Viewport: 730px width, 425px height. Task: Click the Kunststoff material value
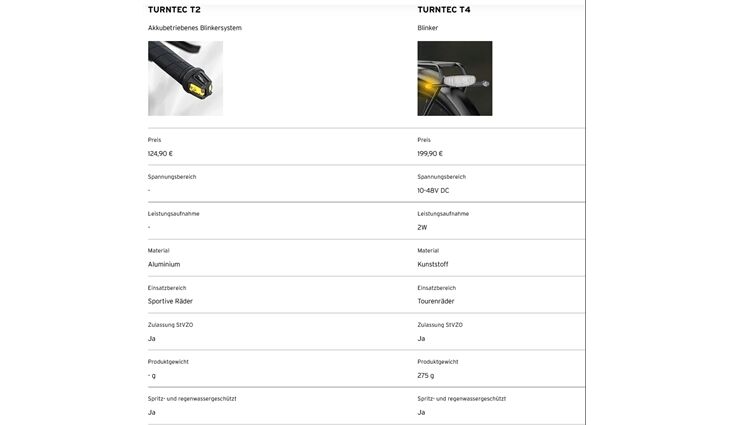[x=433, y=264]
